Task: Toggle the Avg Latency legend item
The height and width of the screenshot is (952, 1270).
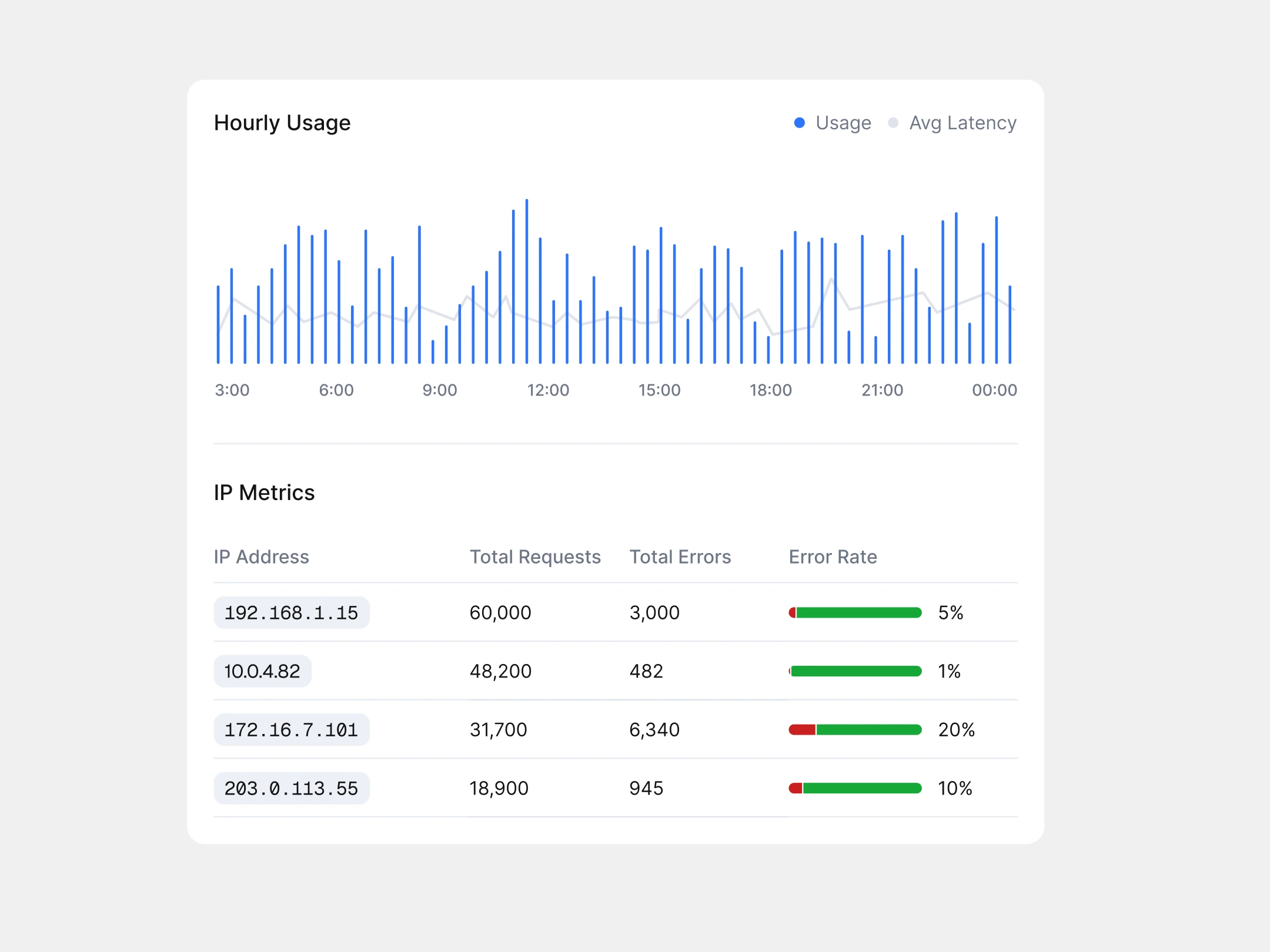Action: 952,123
